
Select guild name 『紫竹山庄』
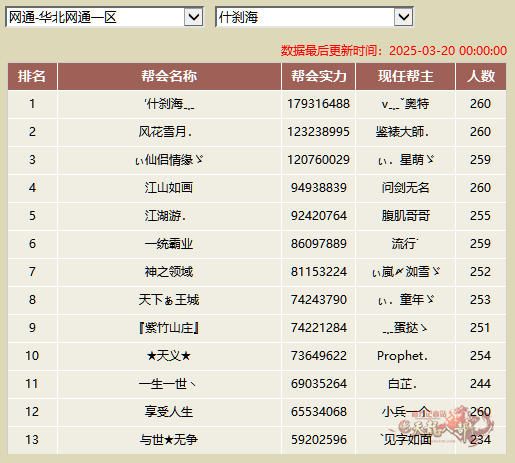[x=169, y=328]
